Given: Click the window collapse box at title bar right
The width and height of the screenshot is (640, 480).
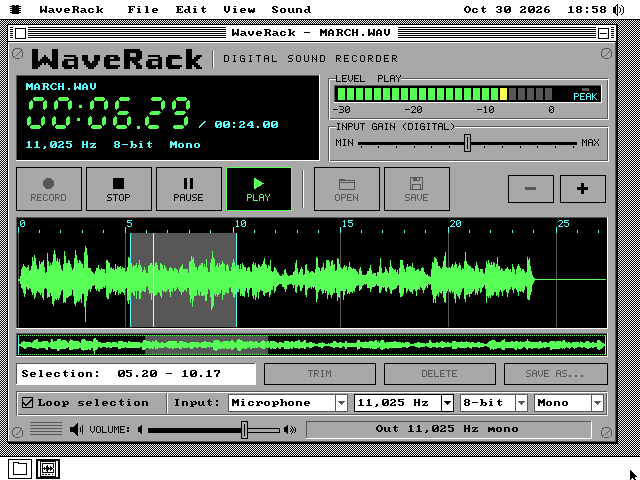Looking at the screenshot, I should 603,33.
